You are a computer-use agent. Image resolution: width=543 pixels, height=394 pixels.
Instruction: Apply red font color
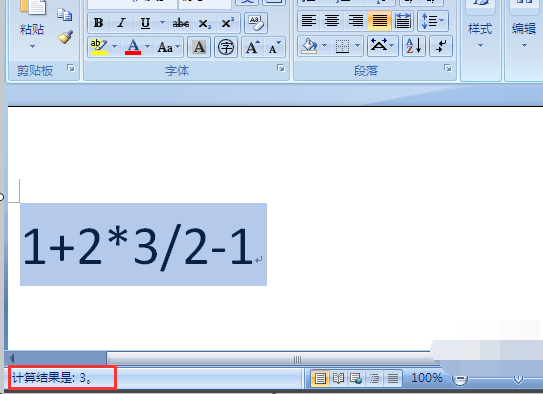coord(133,47)
